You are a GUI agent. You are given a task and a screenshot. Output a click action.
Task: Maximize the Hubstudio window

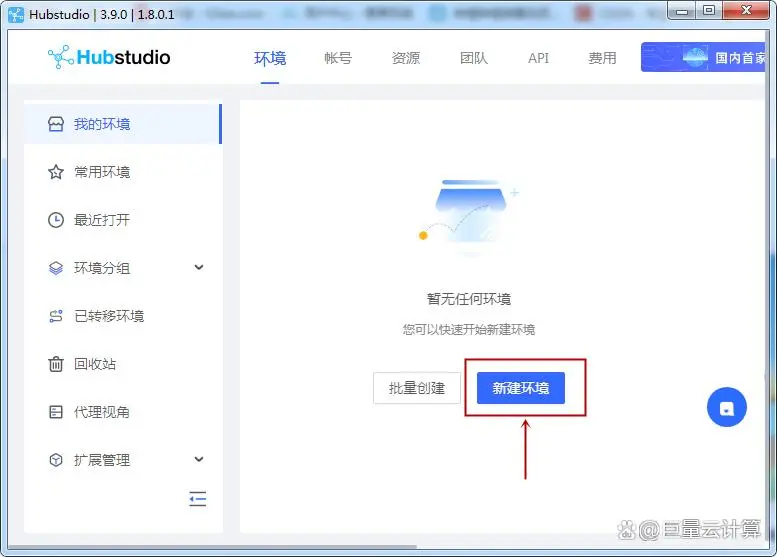pos(709,10)
